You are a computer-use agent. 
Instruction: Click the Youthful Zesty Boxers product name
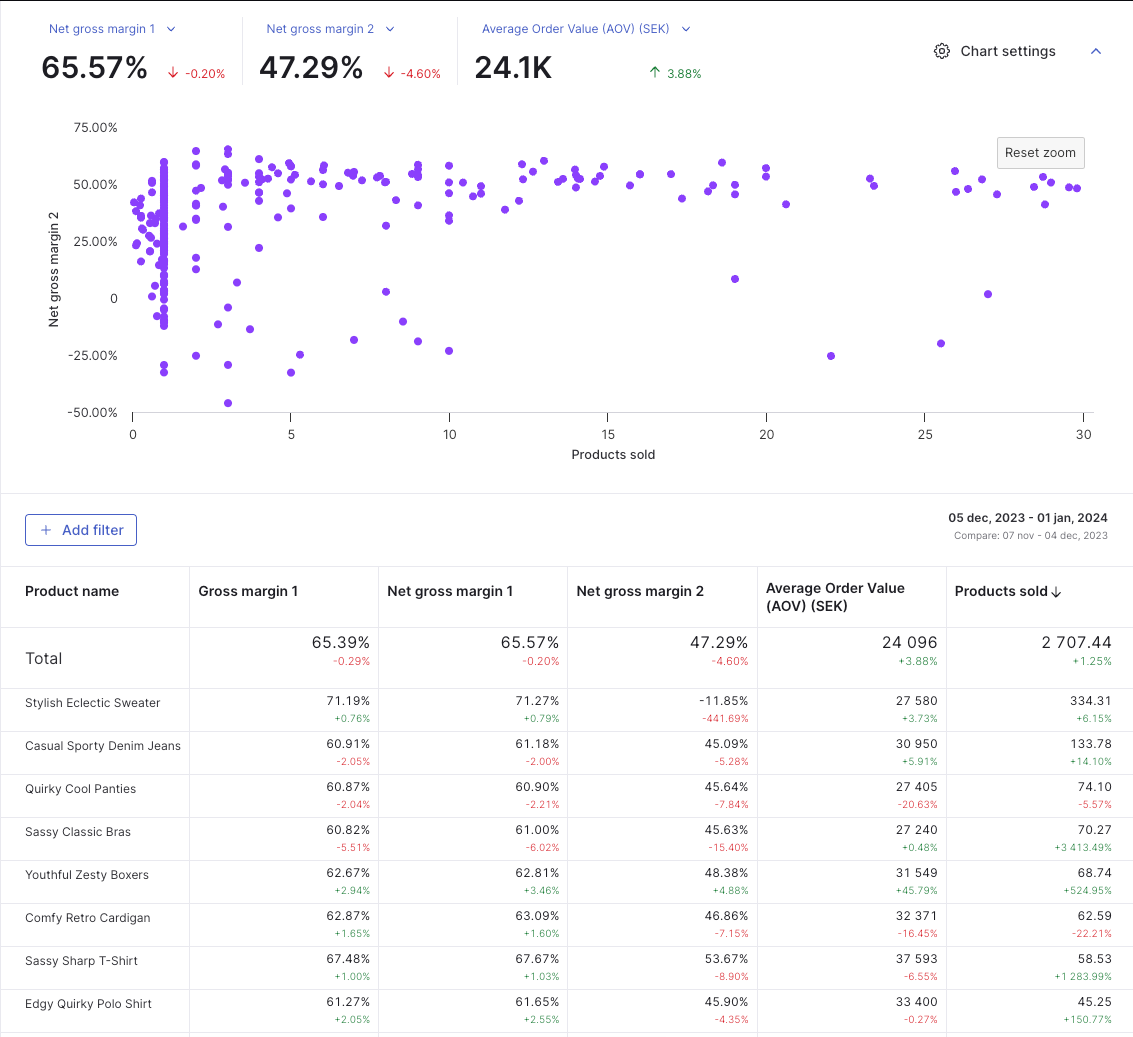coord(87,875)
